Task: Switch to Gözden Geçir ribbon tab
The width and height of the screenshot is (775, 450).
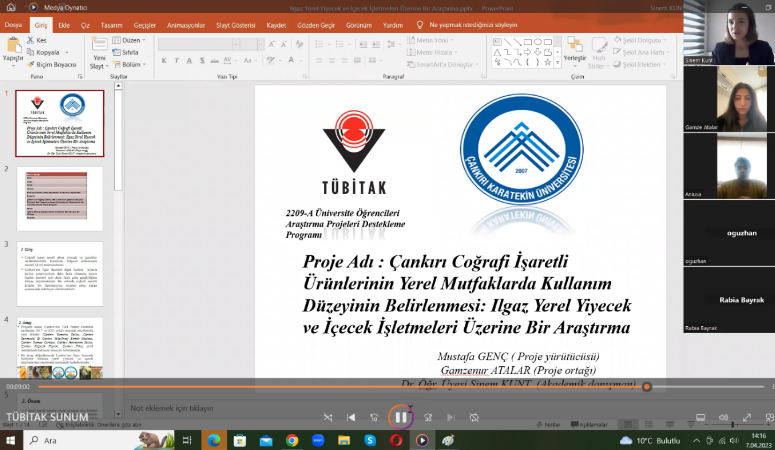Action: click(x=316, y=25)
